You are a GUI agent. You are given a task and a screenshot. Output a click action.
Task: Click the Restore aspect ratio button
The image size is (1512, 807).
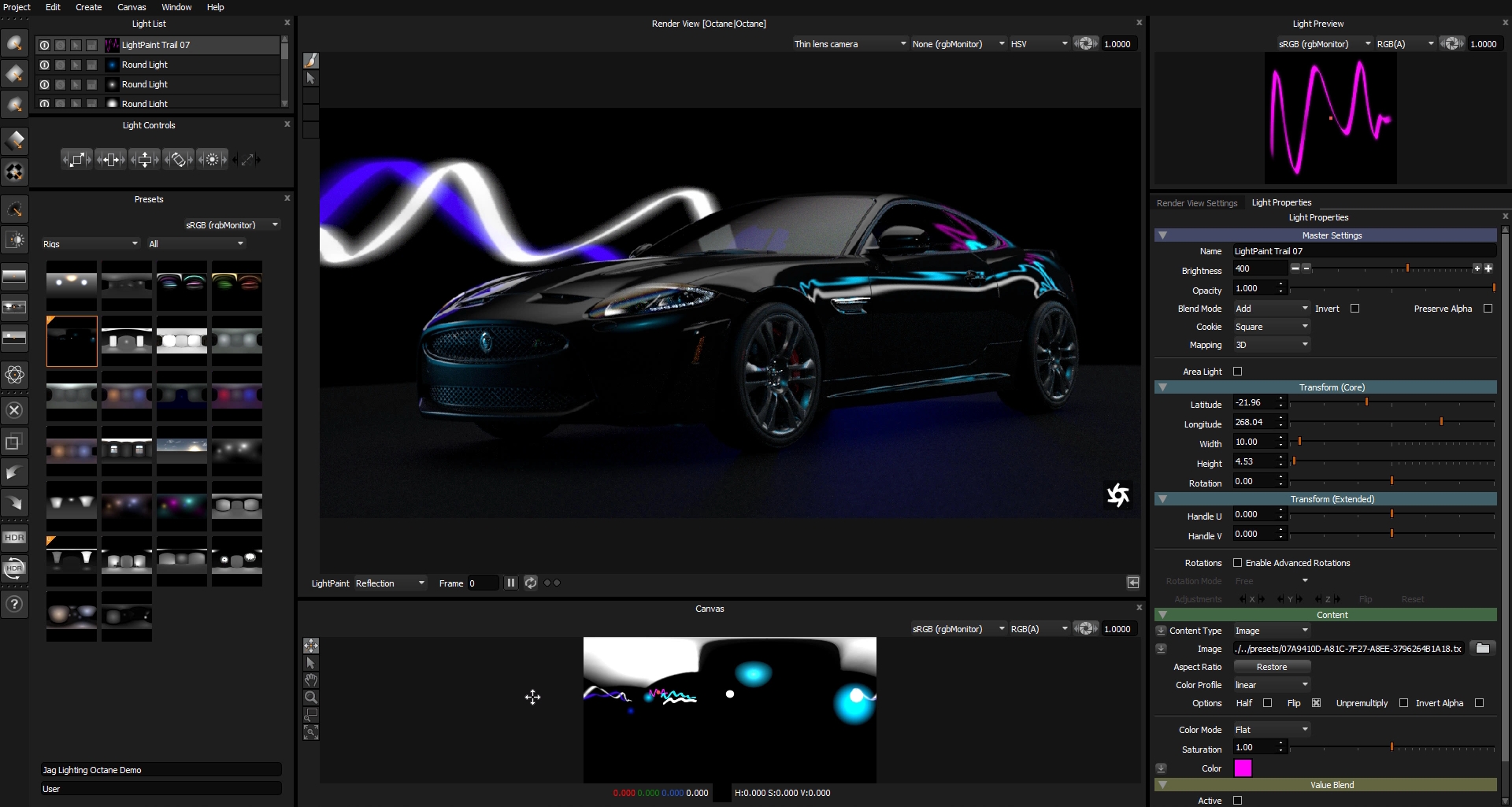[1272, 666]
